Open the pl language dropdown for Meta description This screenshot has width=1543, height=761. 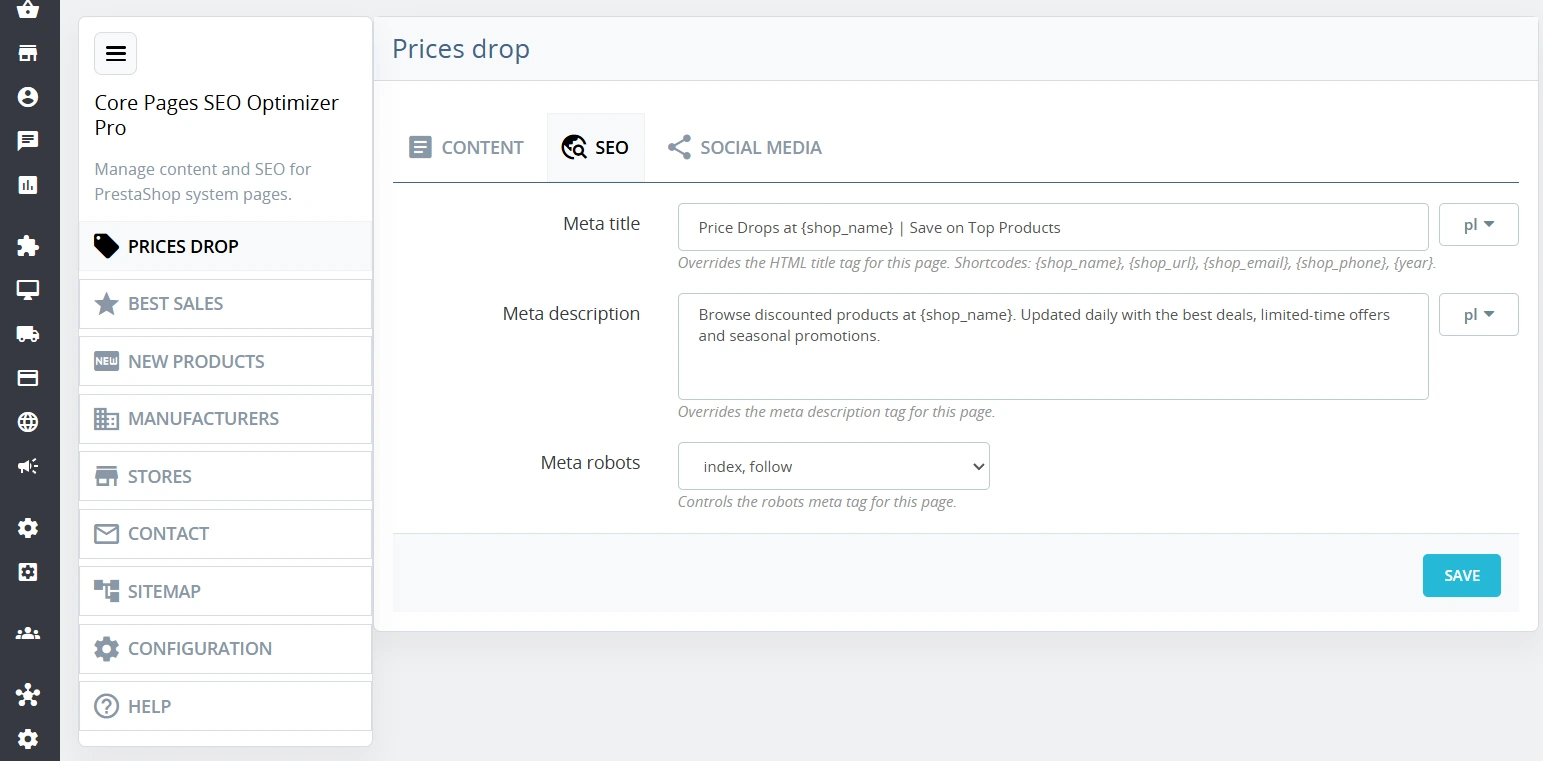1478,315
